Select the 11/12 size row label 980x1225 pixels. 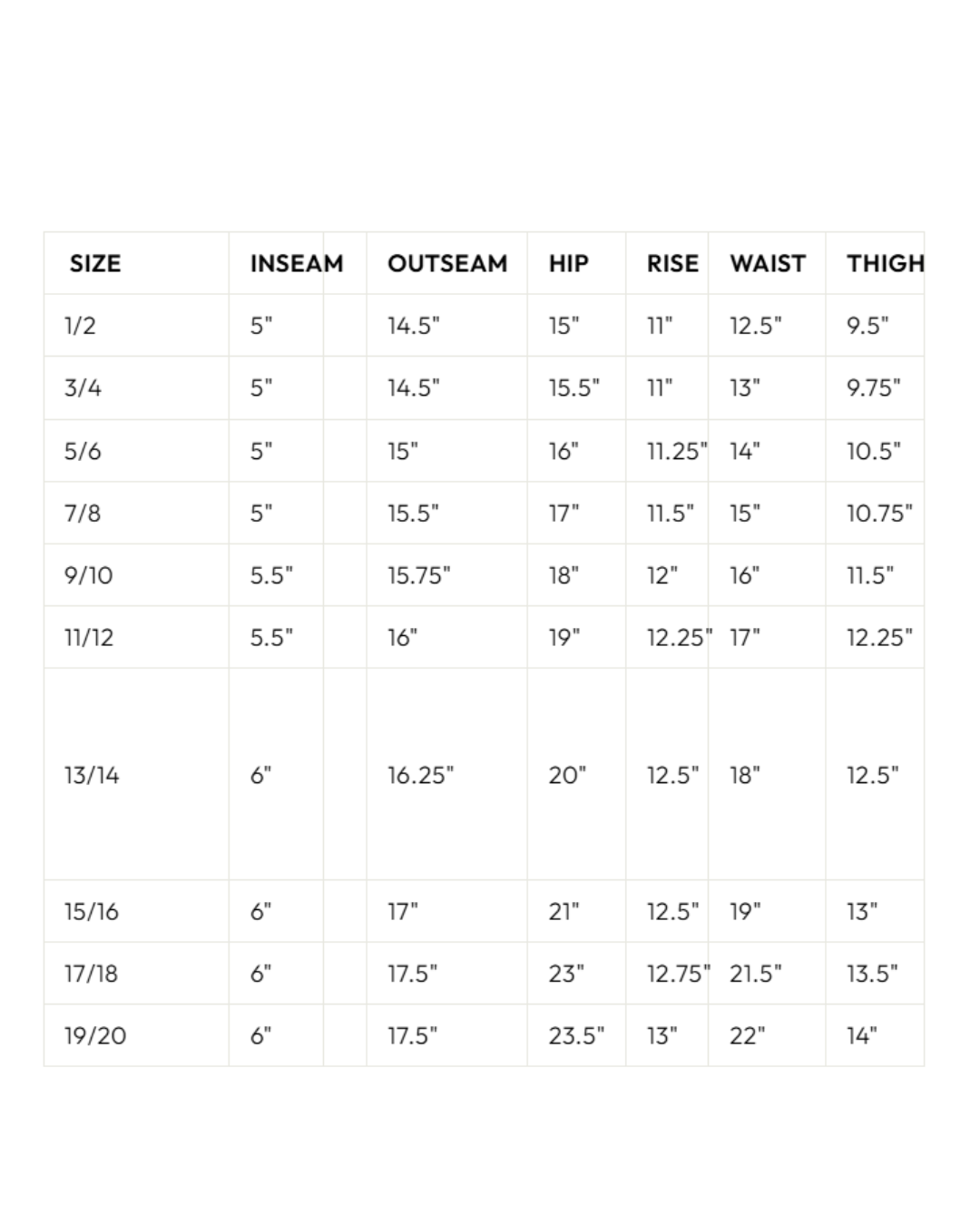pyautogui.click(x=89, y=638)
